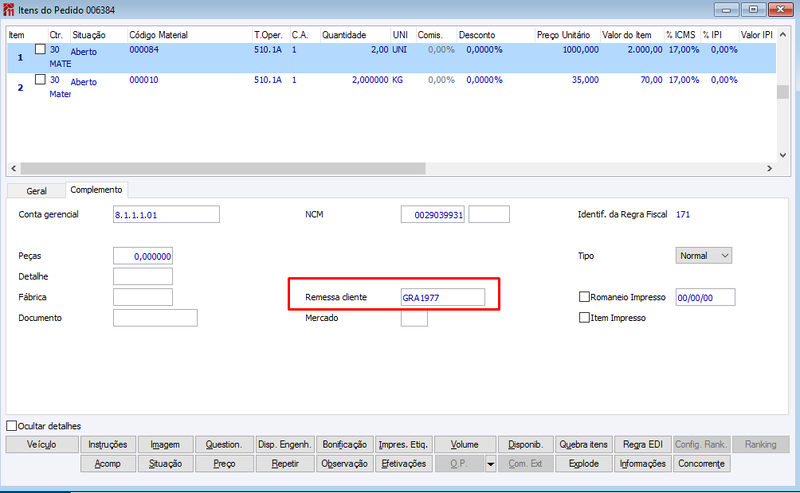
Task: Click the NCM field showing 0029039931
Action: tap(433, 214)
